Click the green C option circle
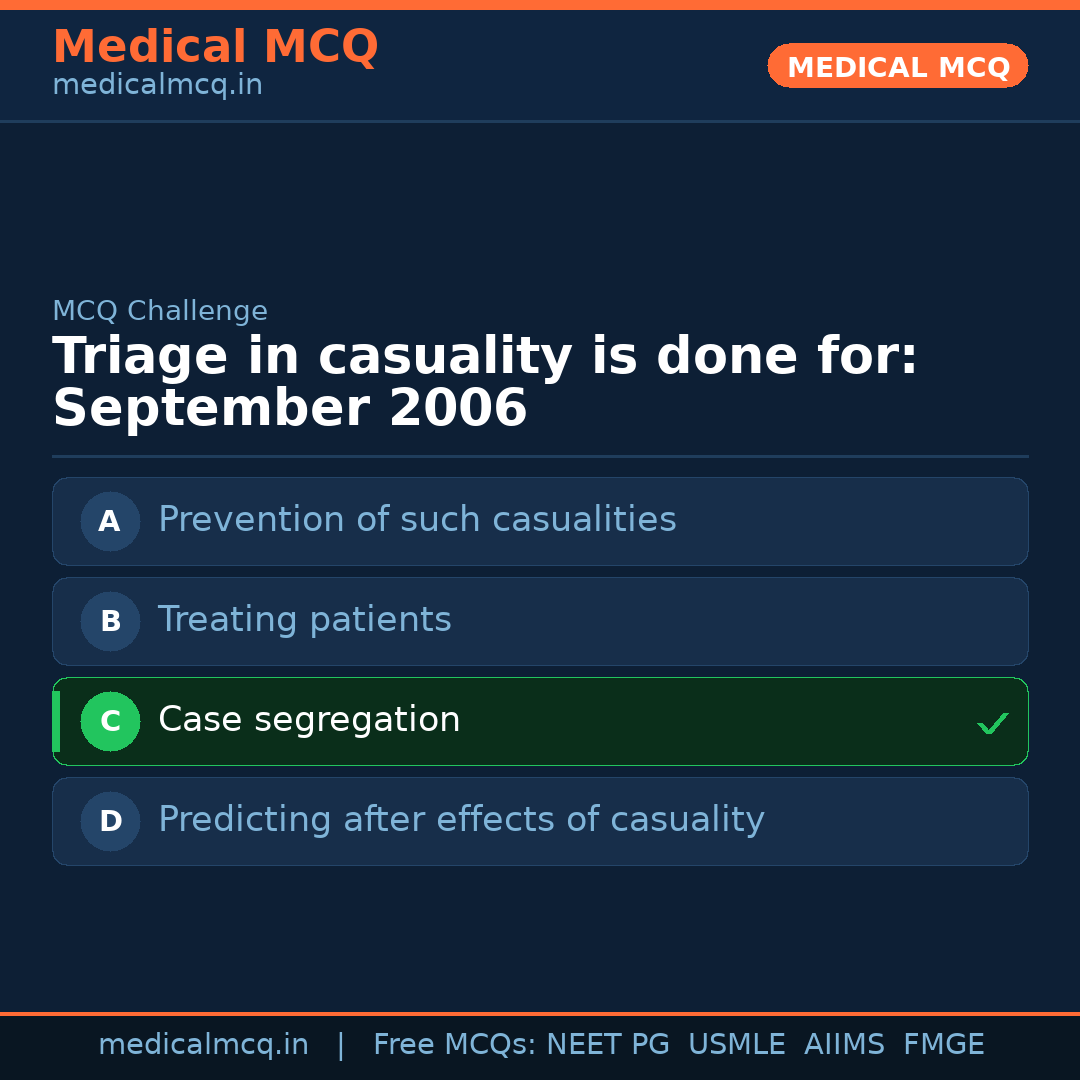 (110, 721)
